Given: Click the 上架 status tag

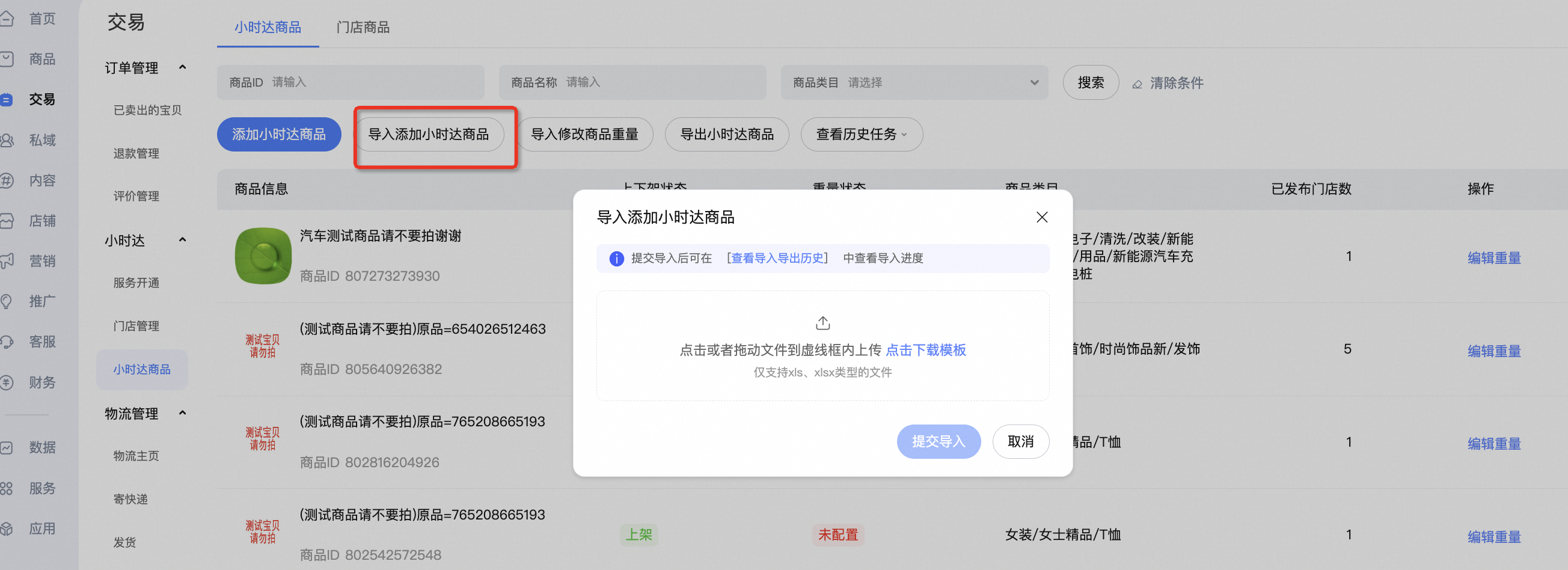Looking at the screenshot, I should pyautogui.click(x=639, y=535).
